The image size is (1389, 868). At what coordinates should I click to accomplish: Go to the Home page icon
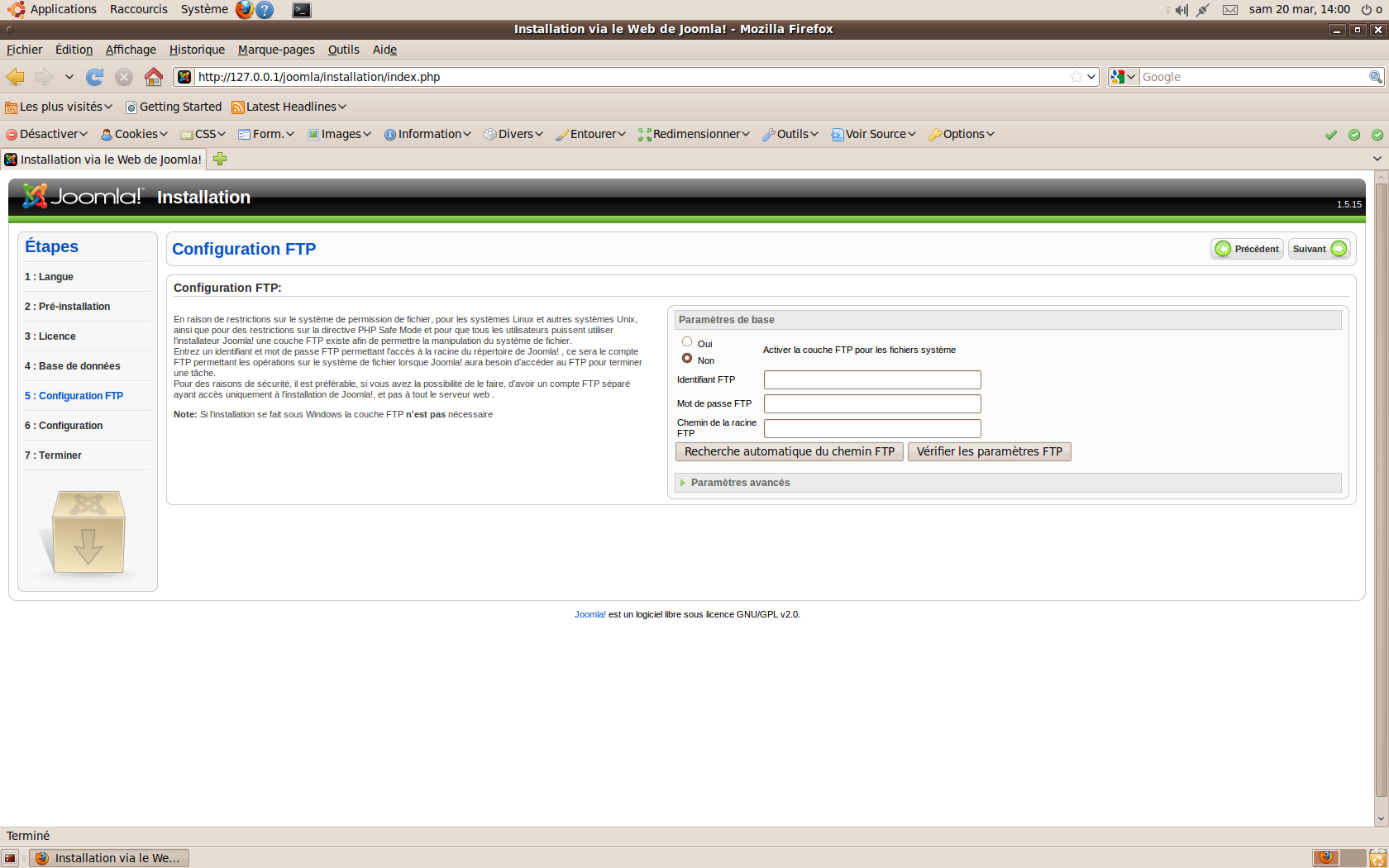tap(153, 77)
